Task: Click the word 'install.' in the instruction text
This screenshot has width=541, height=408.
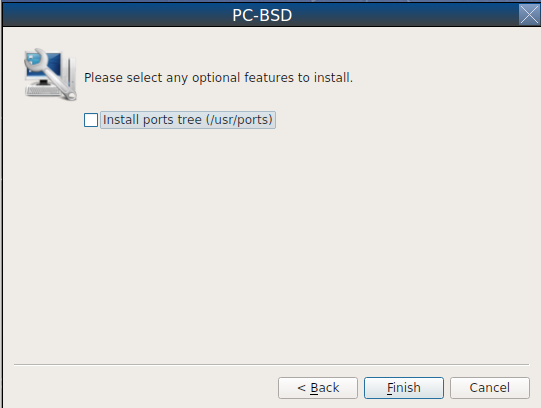Action: coord(333,78)
